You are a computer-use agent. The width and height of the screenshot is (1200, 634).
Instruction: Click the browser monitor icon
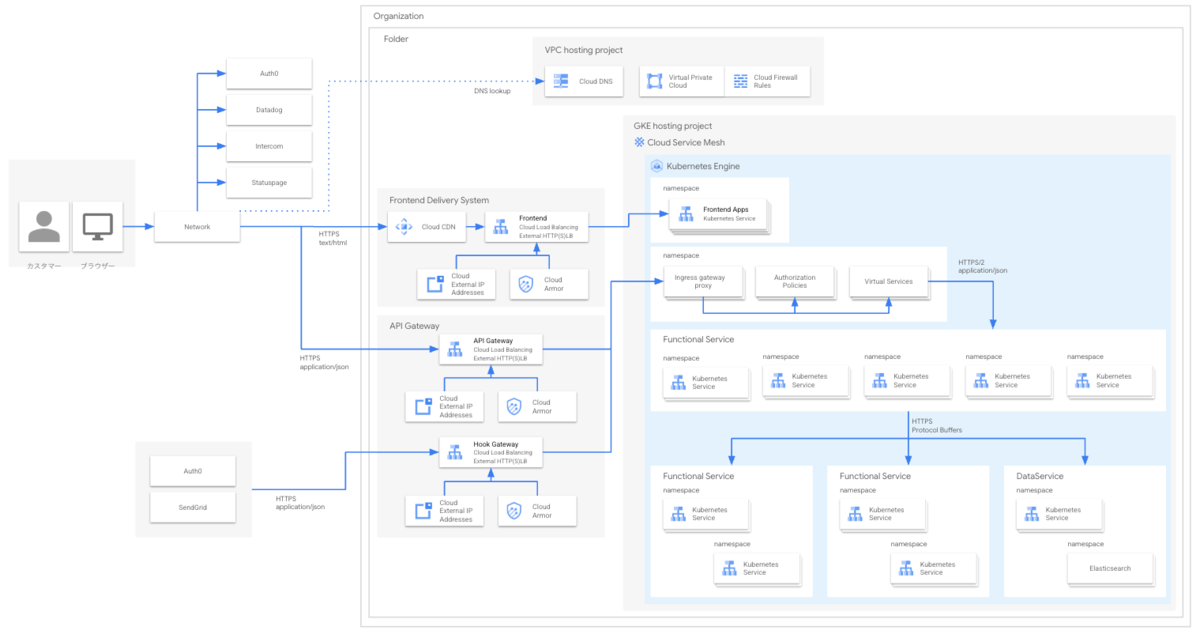point(97,227)
